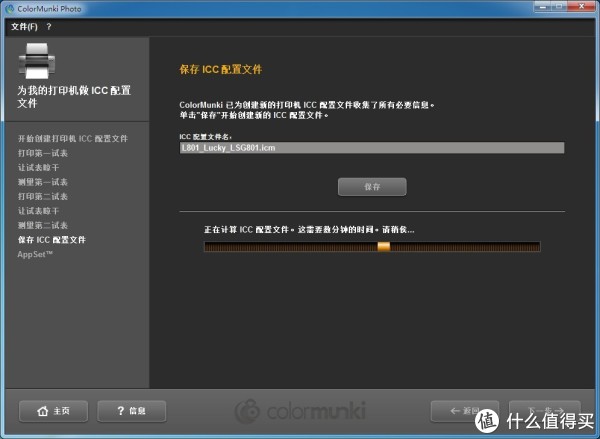
Task: Close the ColorMunki Photo window
Action: (x=581, y=7)
